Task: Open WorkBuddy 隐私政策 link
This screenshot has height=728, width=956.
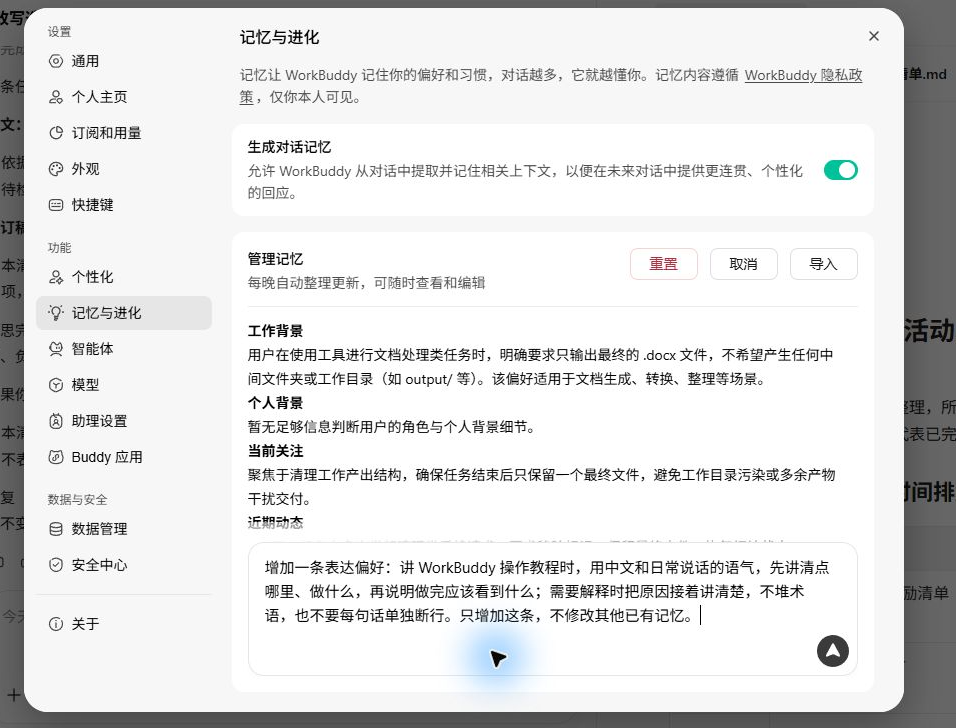Action: [803, 75]
